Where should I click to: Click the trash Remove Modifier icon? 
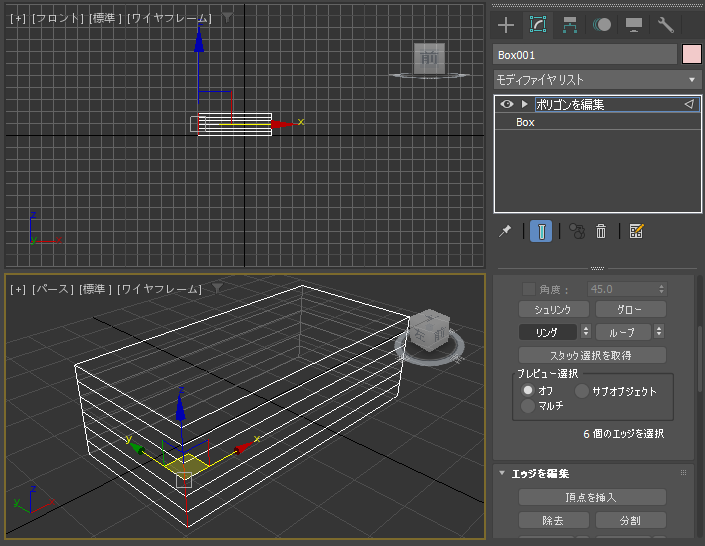(601, 231)
